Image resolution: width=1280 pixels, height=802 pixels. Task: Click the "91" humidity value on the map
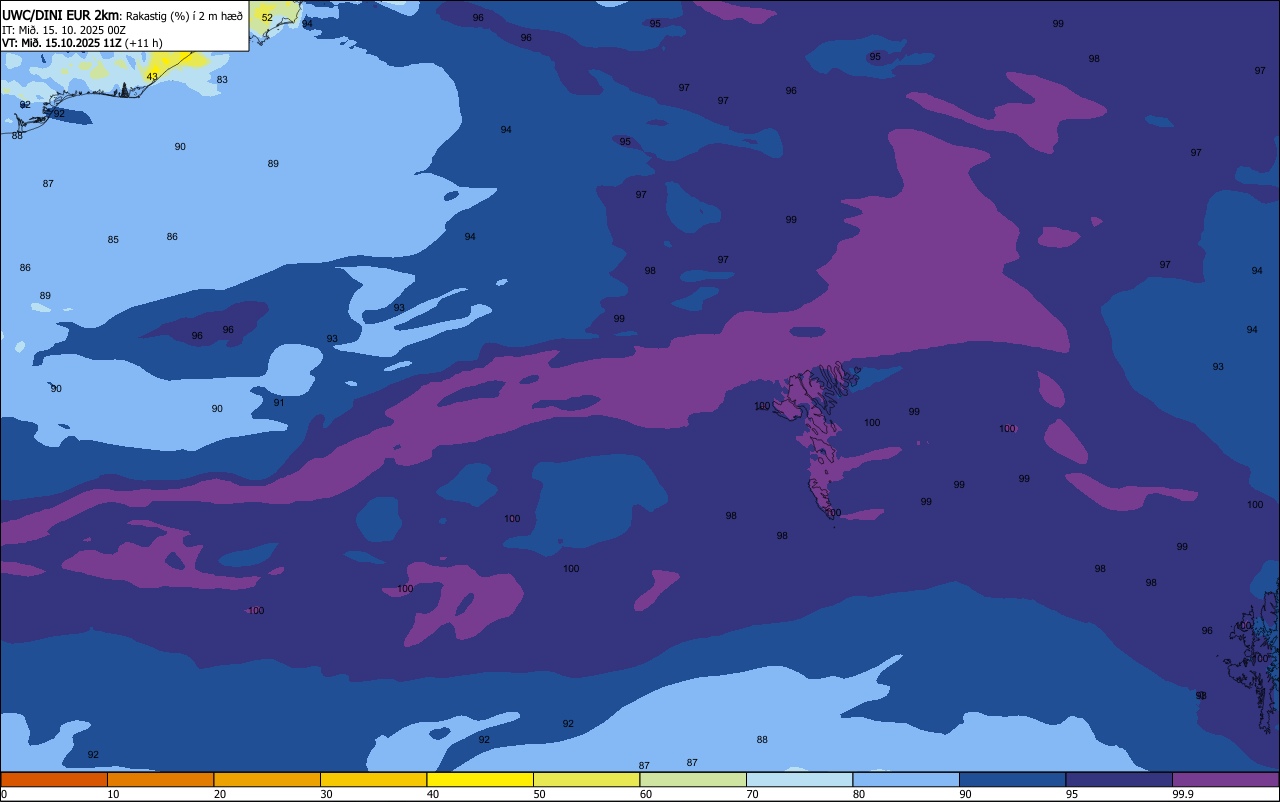[x=279, y=403]
